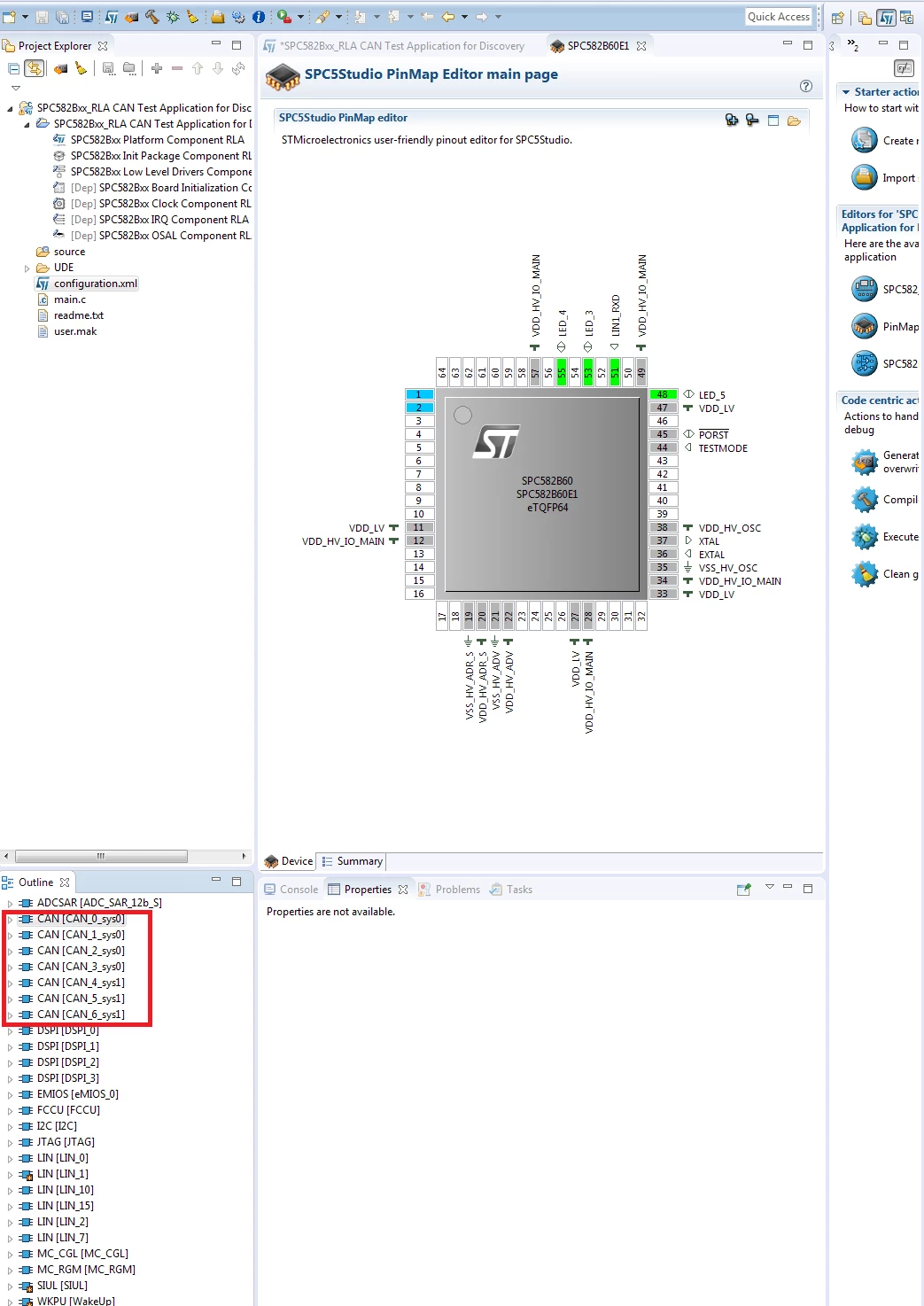924x1306 pixels.
Task: Toggle Link with Editor in Project Explorer
Action: (34, 68)
